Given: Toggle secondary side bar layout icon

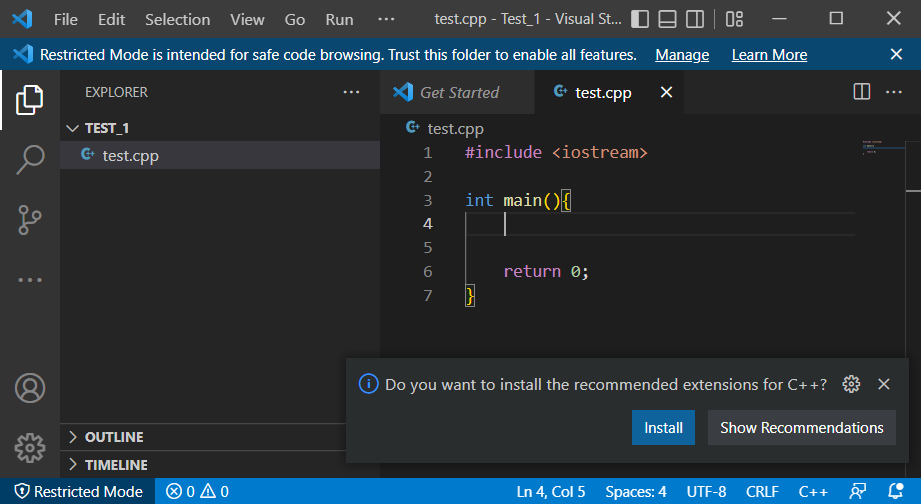Looking at the screenshot, I should point(695,19).
